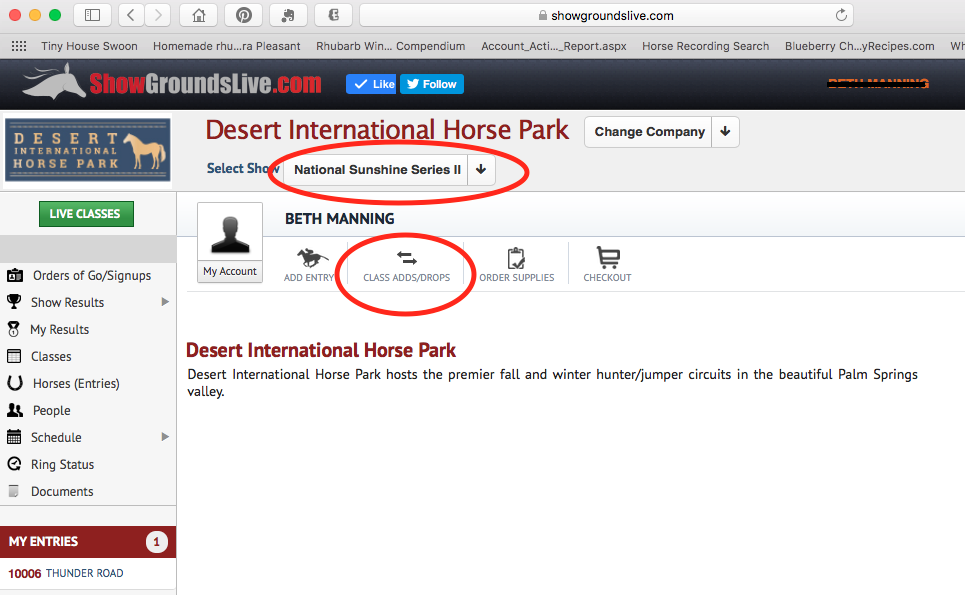Click Documents page icon
This screenshot has height=595, width=965.
[14, 491]
